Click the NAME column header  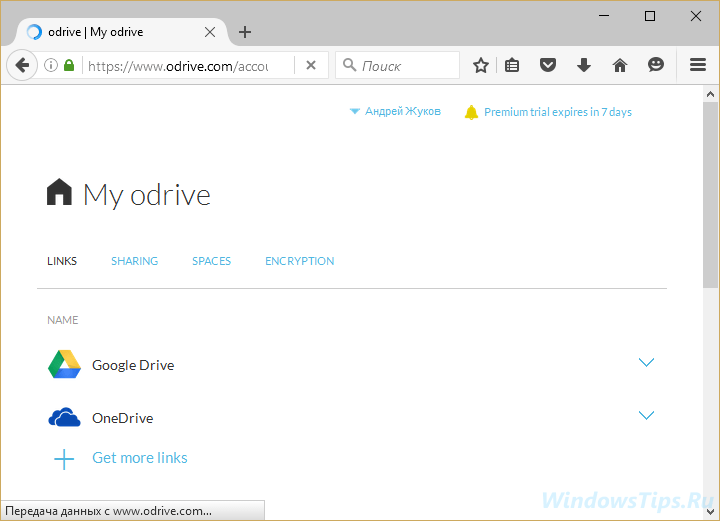pos(62,320)
